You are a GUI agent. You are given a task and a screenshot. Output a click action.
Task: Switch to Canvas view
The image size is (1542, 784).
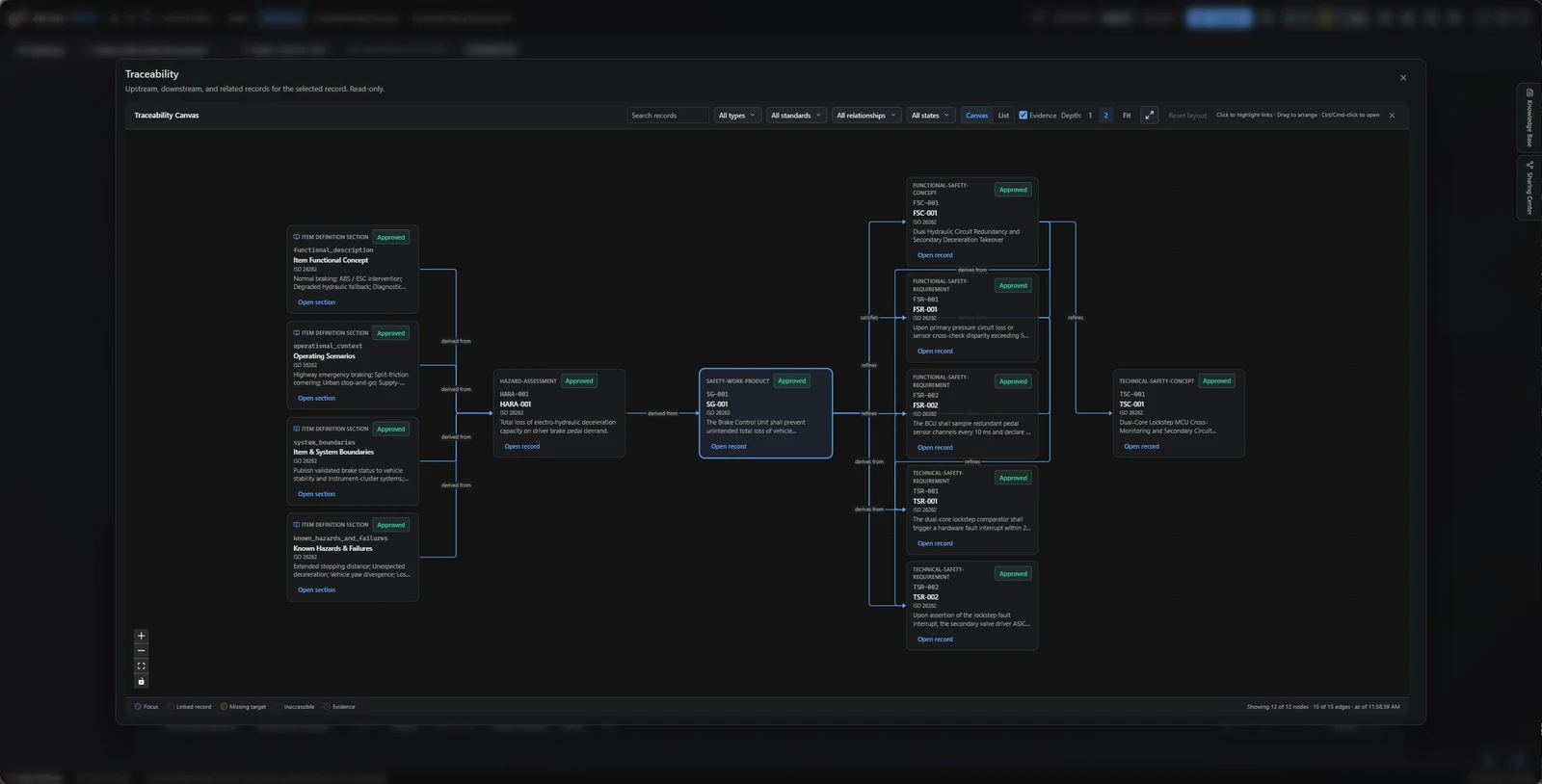pyautogui.click(x=977, y=116)
